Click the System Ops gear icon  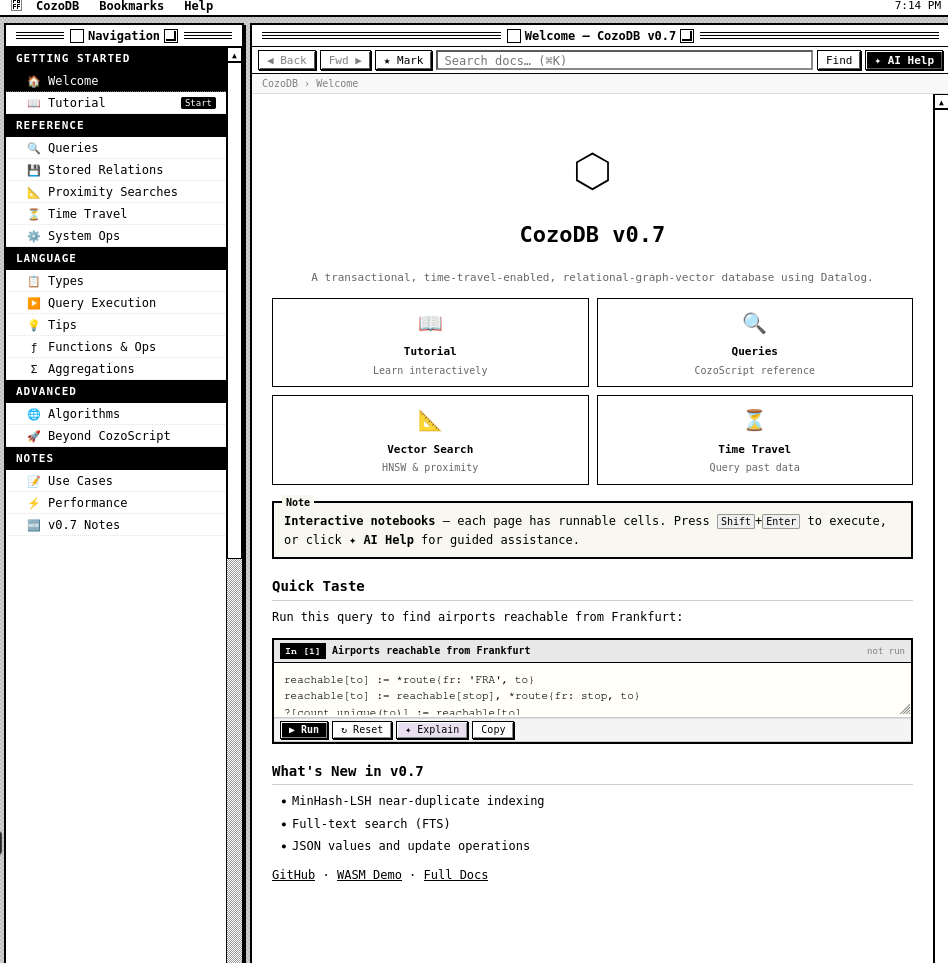click(x=34, y=236)
